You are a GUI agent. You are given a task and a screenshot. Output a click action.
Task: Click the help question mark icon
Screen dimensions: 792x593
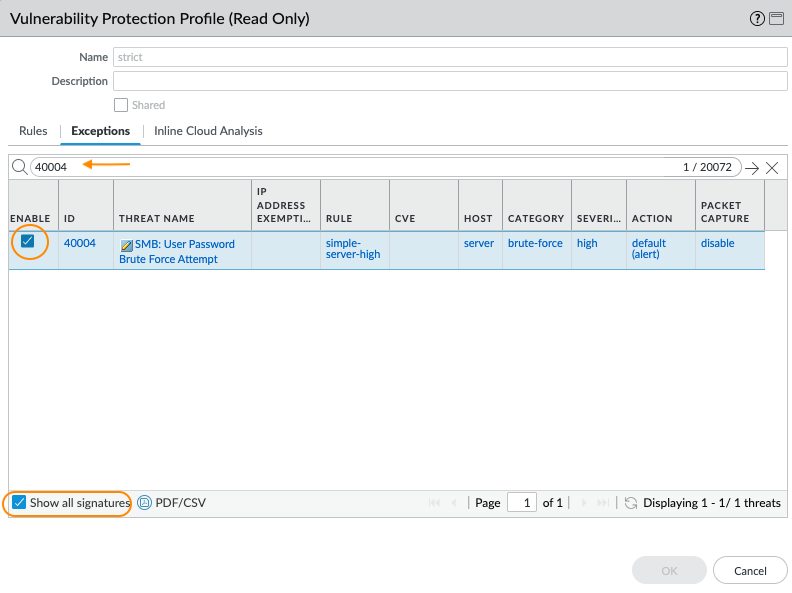point(757,19)
